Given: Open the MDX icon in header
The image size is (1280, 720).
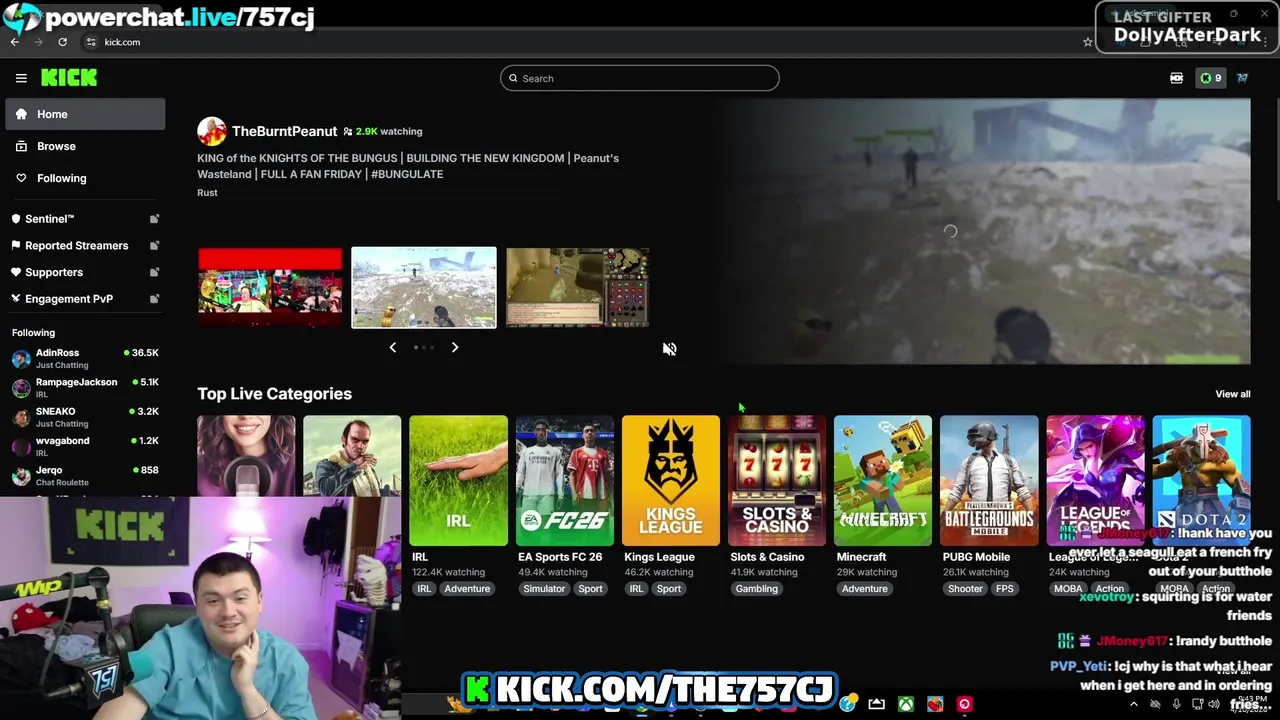Looking at the screenshot, I should click(1177, 78).
